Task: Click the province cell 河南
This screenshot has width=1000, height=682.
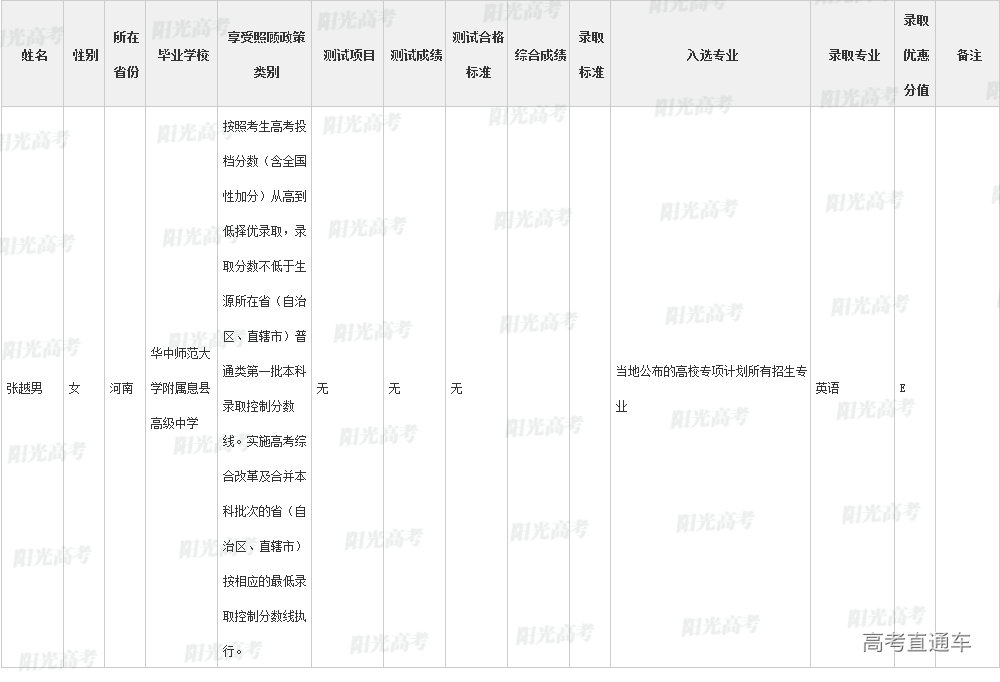Action: (x=121, y=388)
